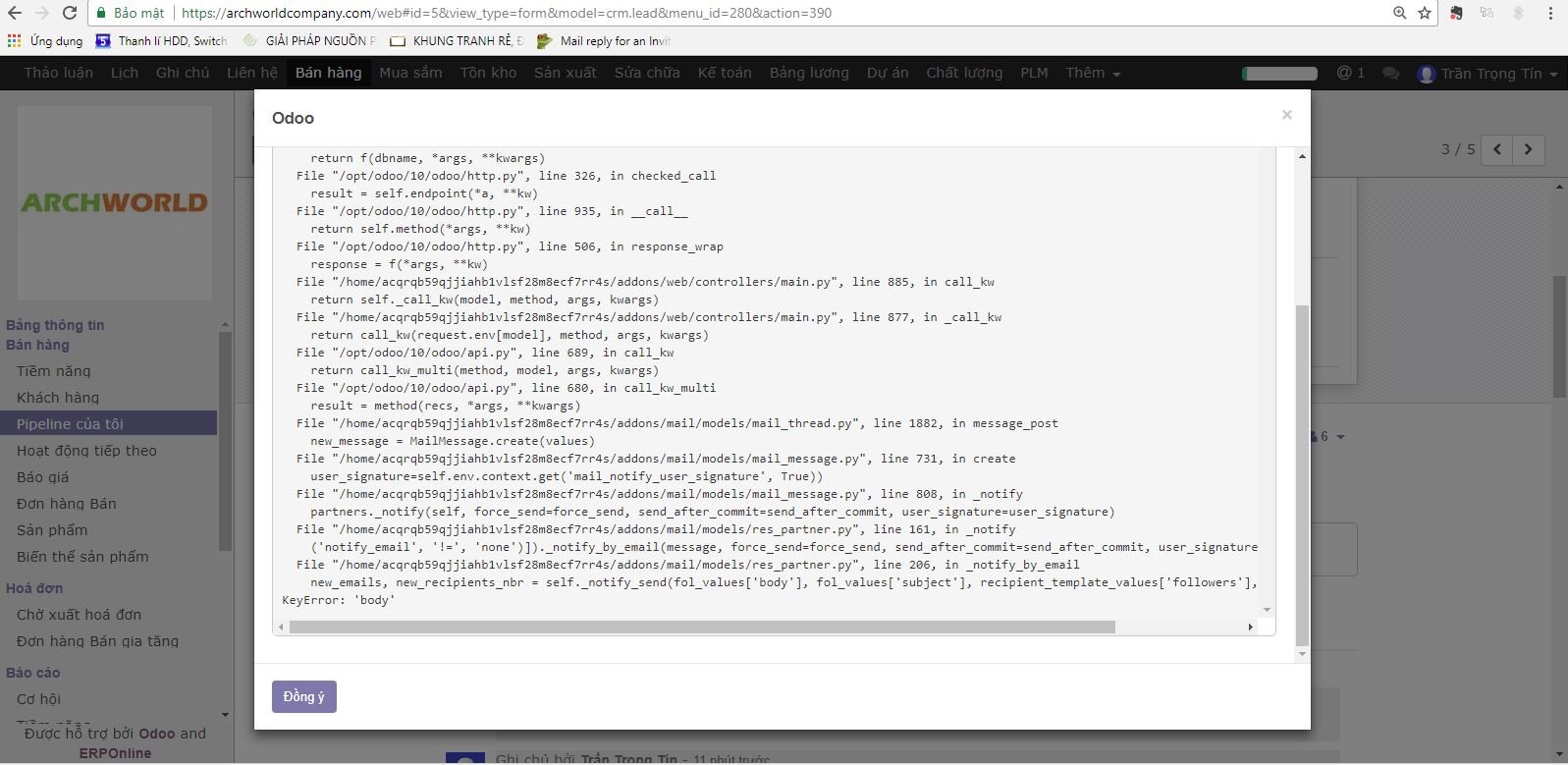Viewport: 1568px width, 765px height.
Task: Open Sản xuất menu
Action: click(566, 73)
